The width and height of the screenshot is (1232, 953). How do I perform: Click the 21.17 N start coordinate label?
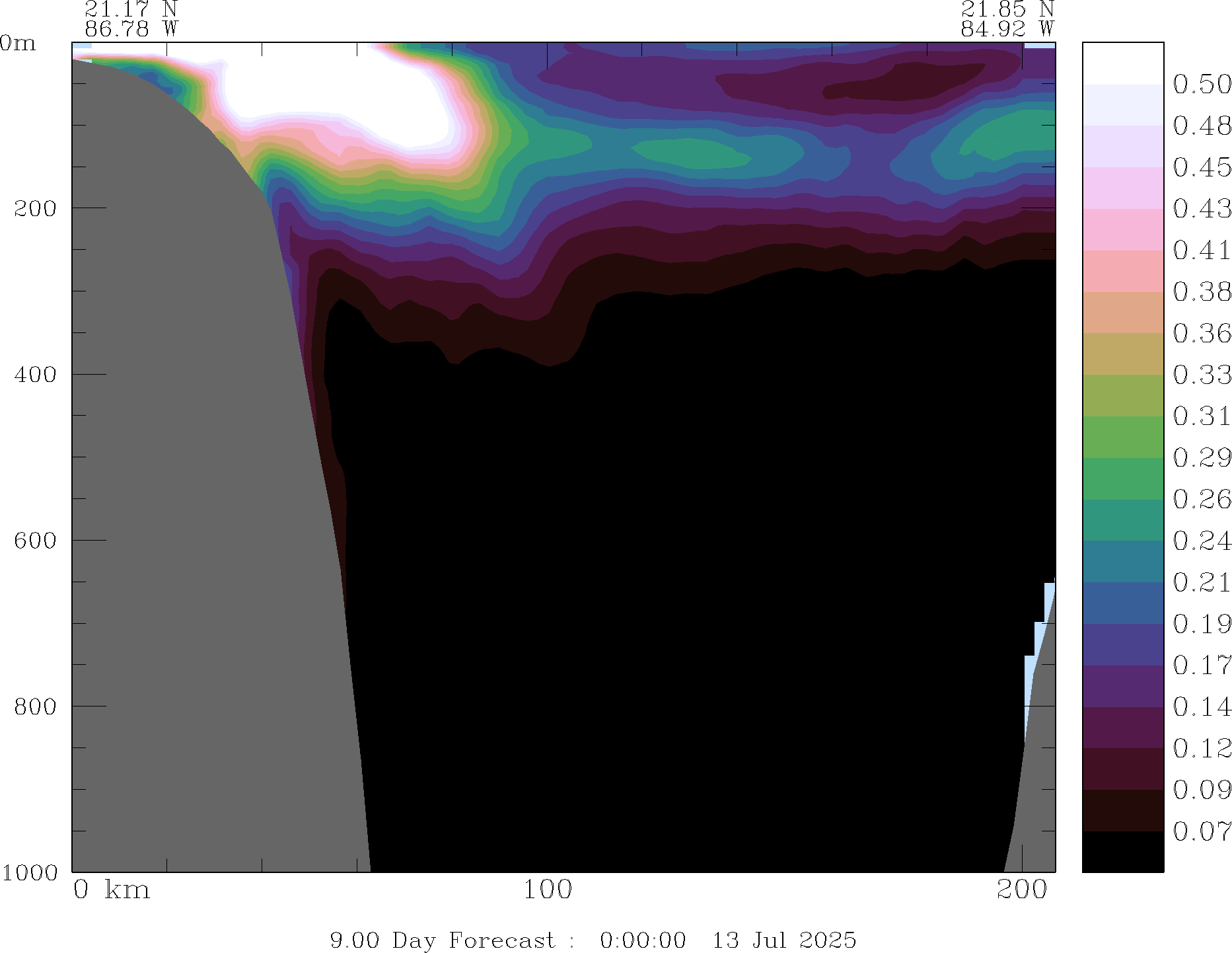131,9
